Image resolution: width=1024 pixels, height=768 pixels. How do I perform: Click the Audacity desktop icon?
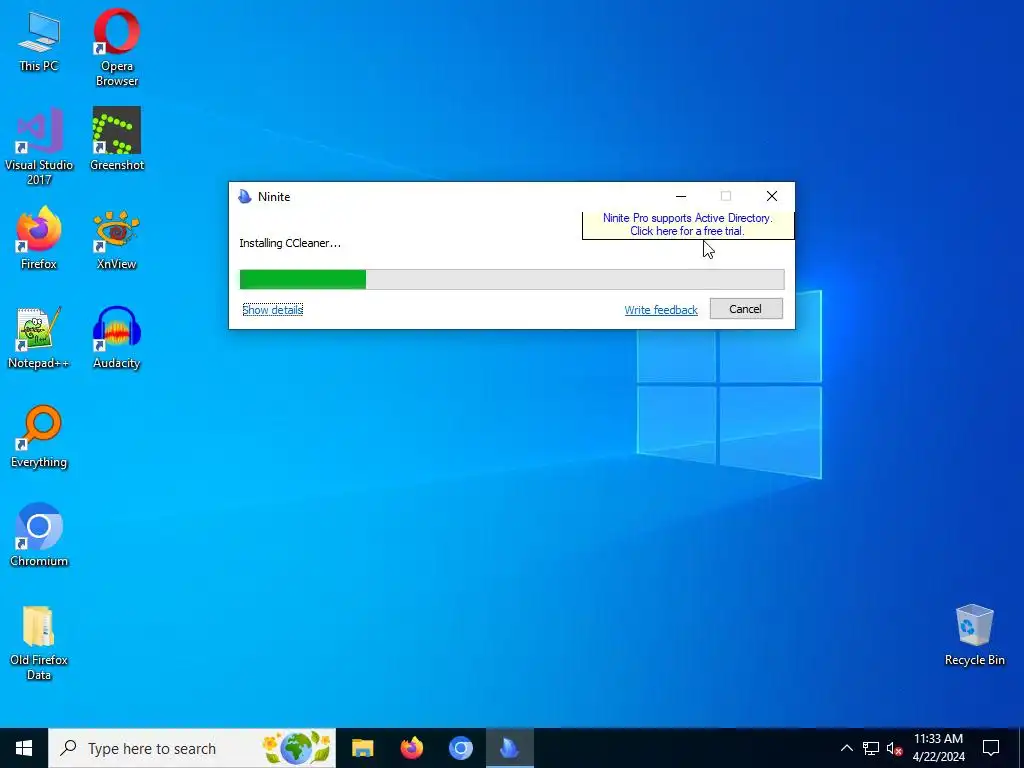point(116,337)
